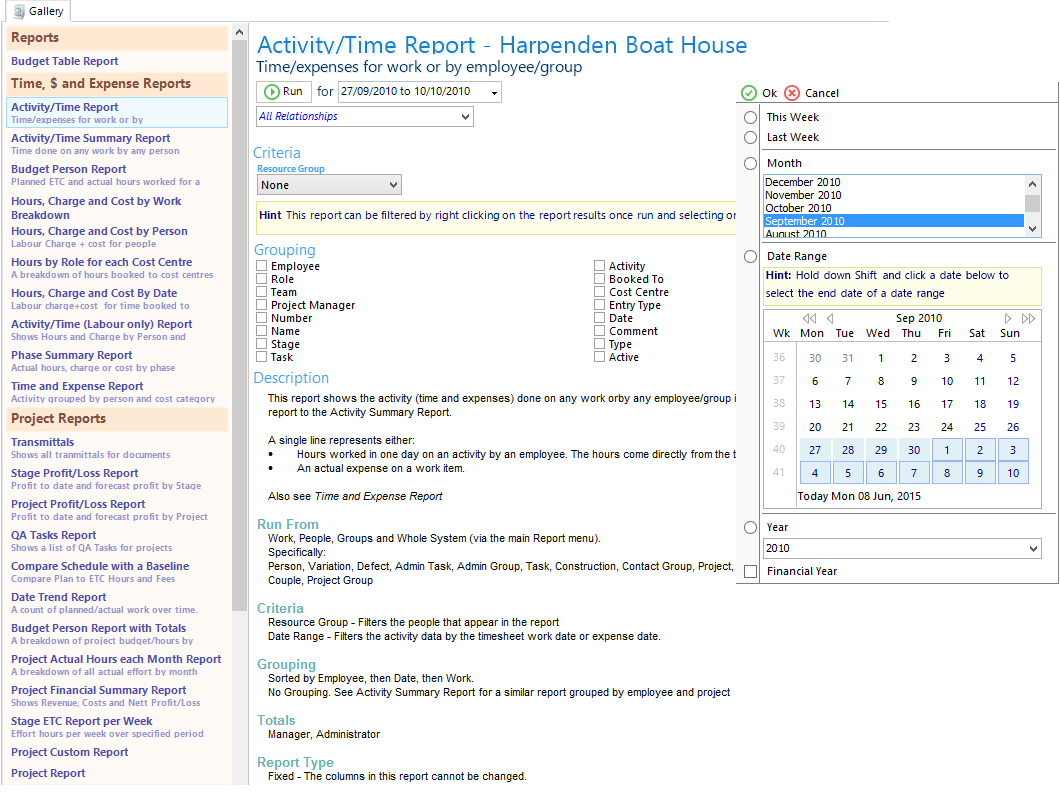Viewport: 1060px width, 794px height.
Task: Click the red Cancel cross icon
Action: (792, 93)
